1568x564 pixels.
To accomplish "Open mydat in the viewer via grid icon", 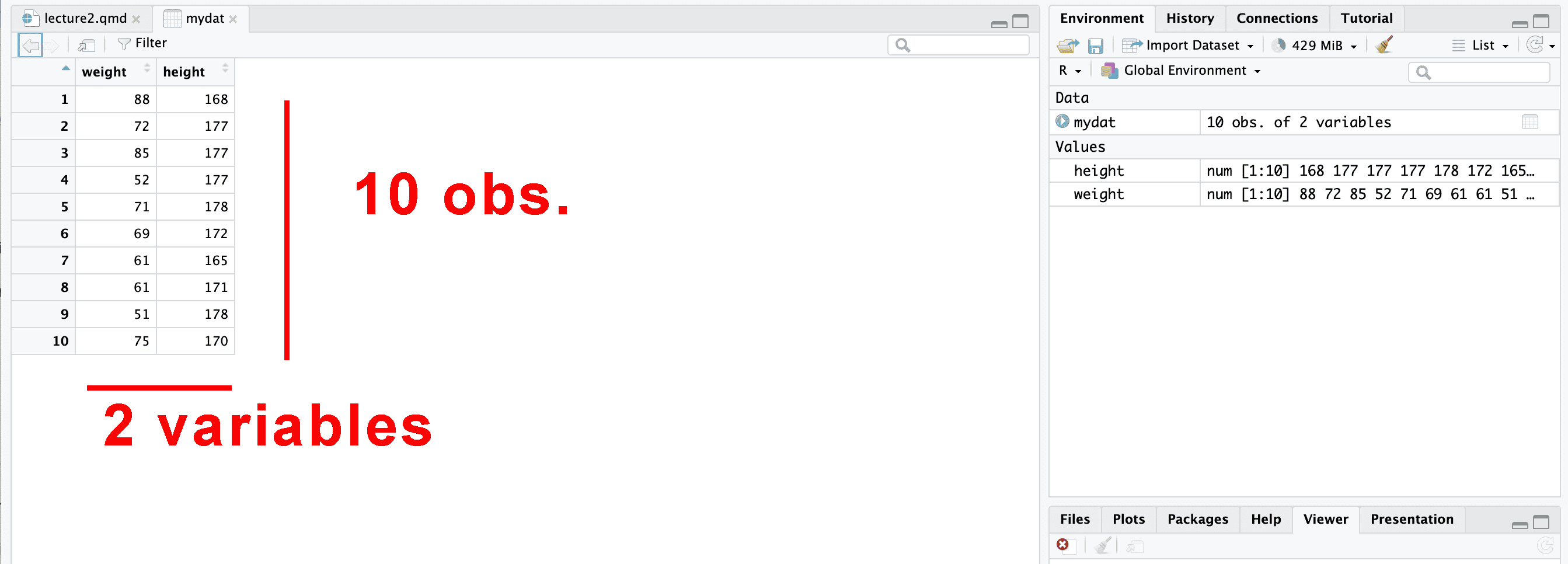I will pos(1529,122).
